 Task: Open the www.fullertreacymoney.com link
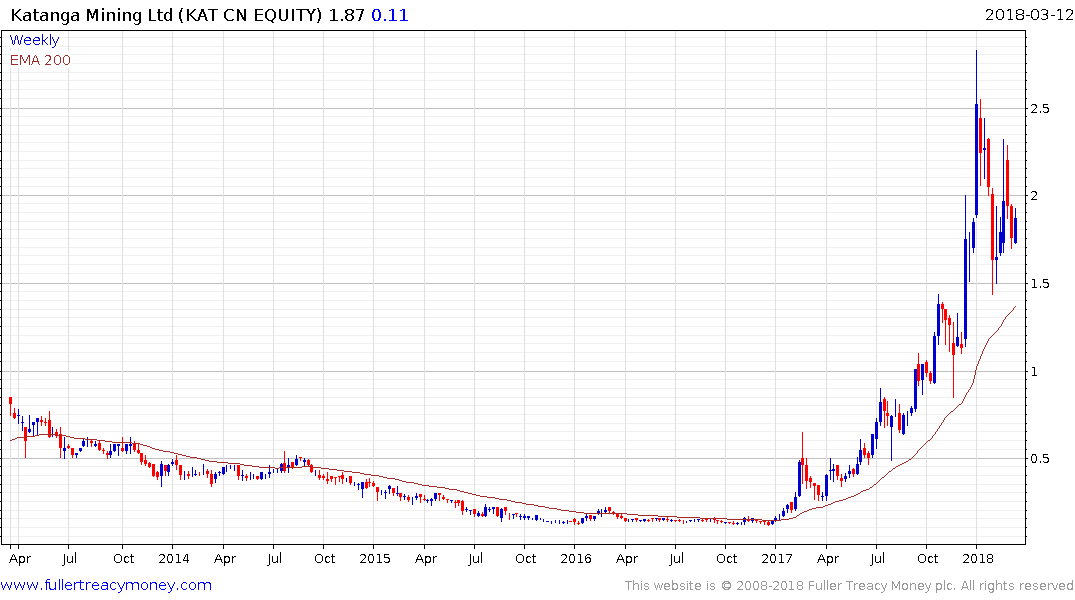pos(106,585)
